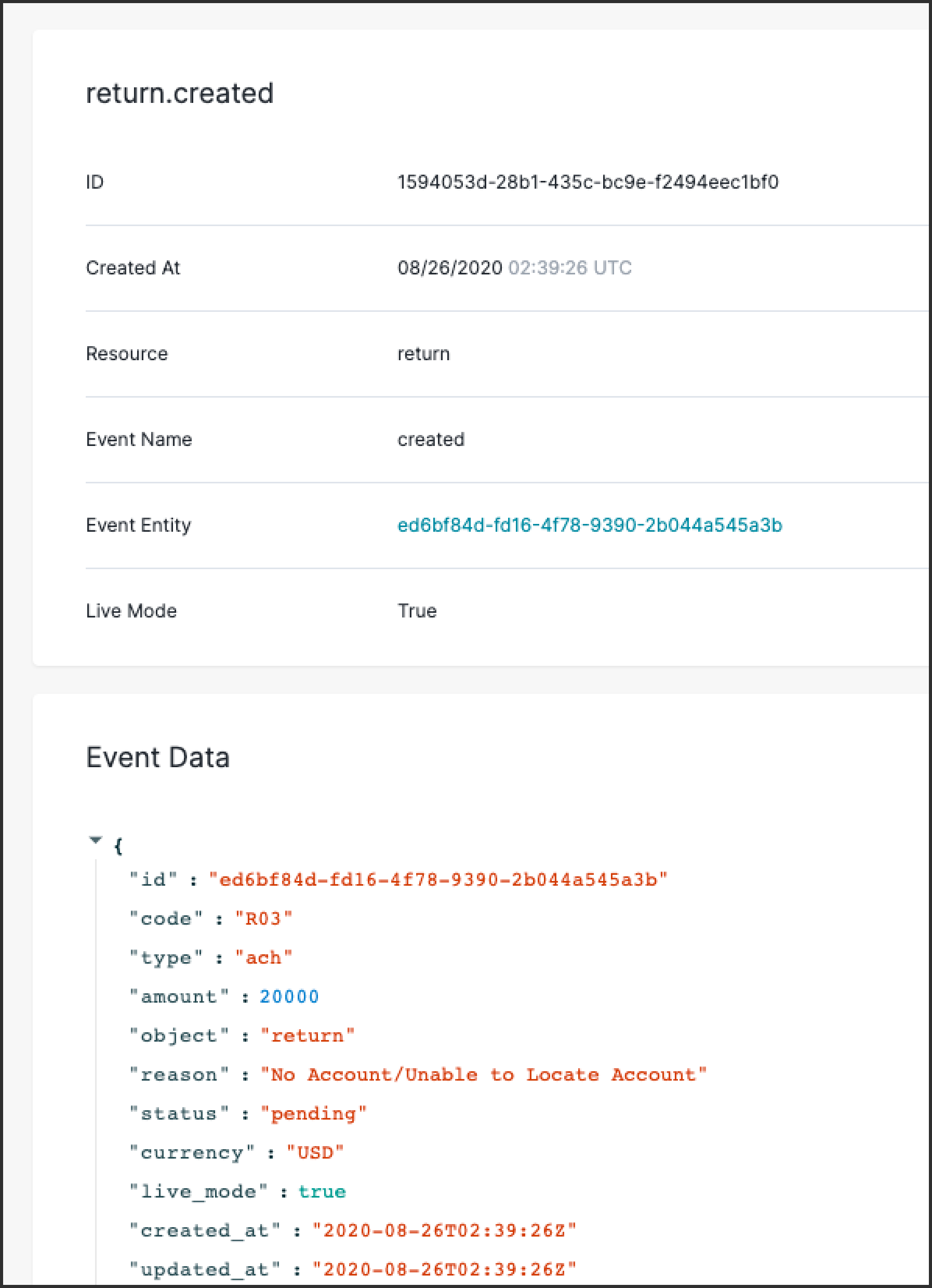Select the event ID value 1594053d-28b1-435c-bc9e-f2494eec1bf0
Viewport: 932px width, 1288px height.
588,182
